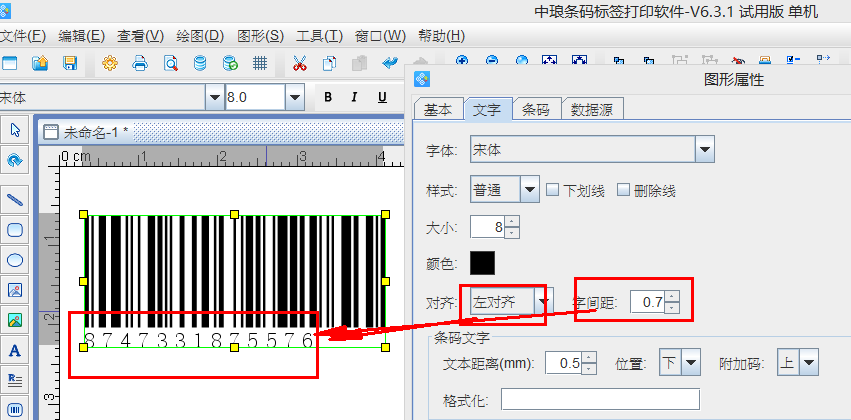The height and width of the screenshot is (420, 851).
Task: Open the 字体 font dropdown in properties
Action: [x=705, y=150]
